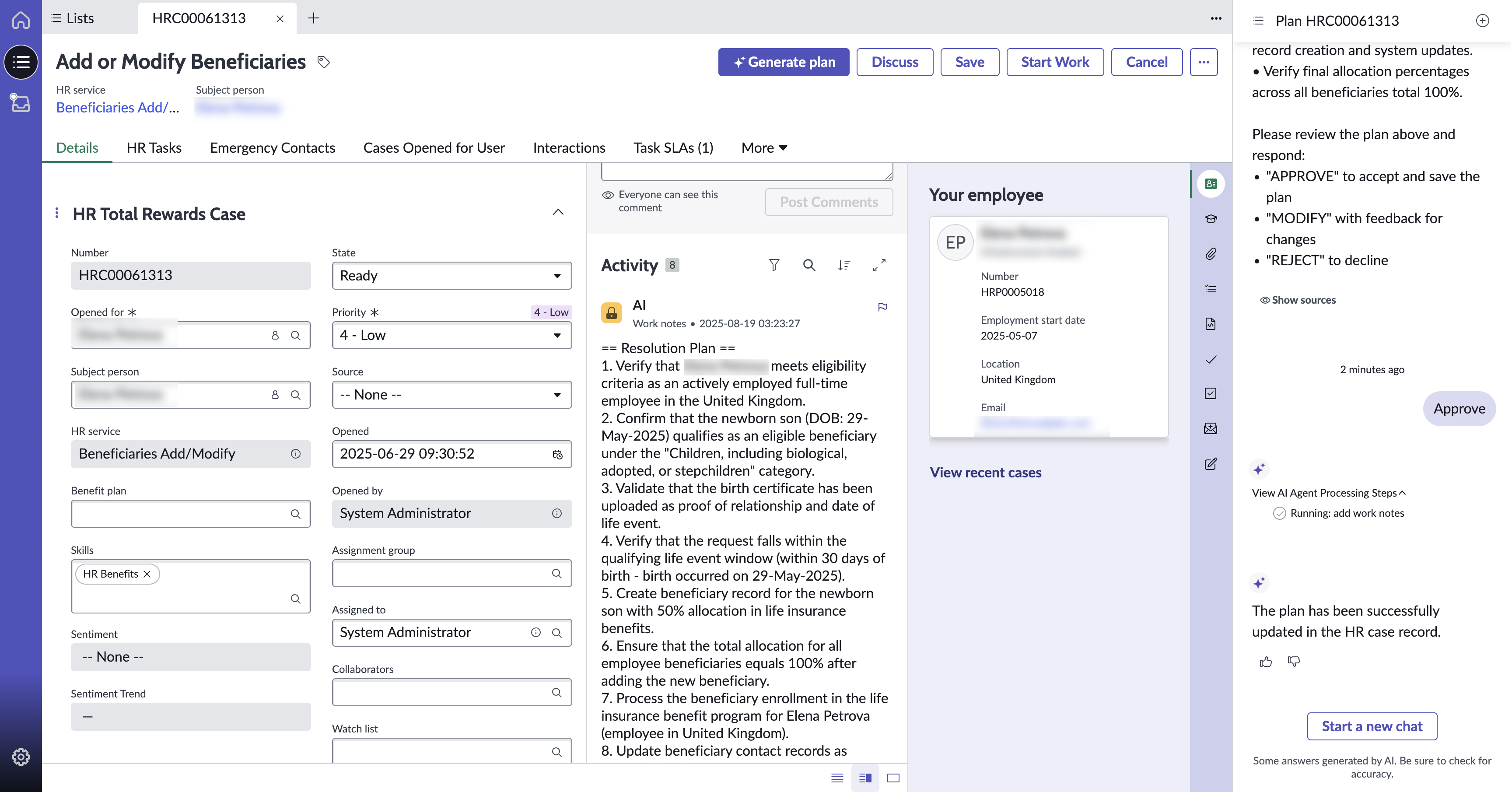Open the inbox icon in left sidebar
Image resolution: width=1512 pixels, height=792 pixels.
[21, 103]
